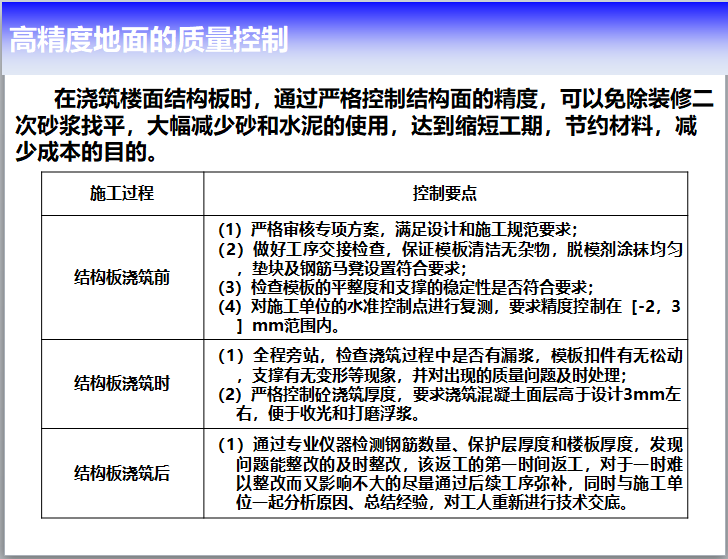Click the 结构板浇筑前 row label
The width and height of the screenshot is (728, 559).
pos(122,276)
